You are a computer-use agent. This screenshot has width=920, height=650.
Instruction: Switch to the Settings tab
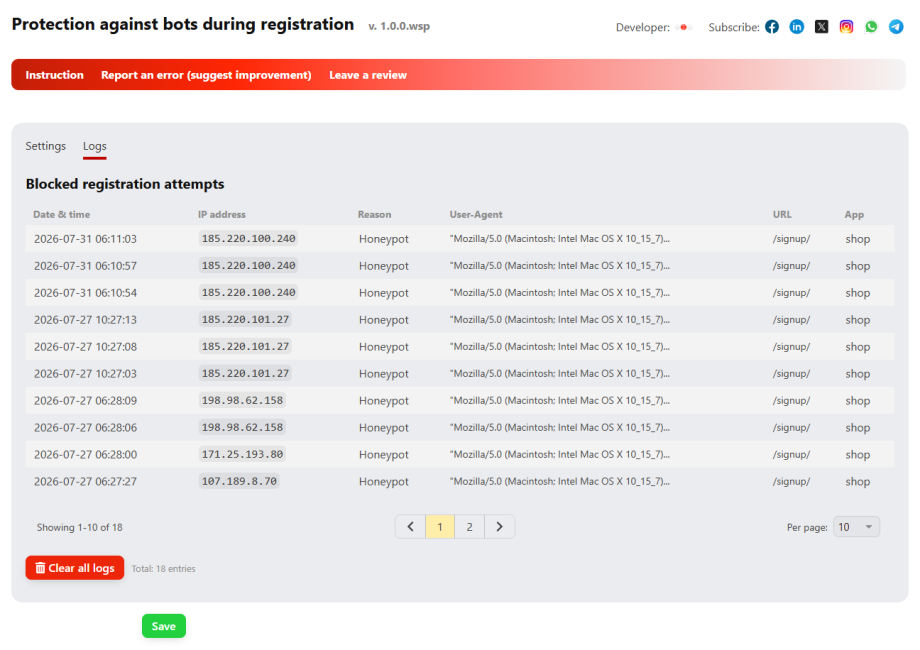45,145
